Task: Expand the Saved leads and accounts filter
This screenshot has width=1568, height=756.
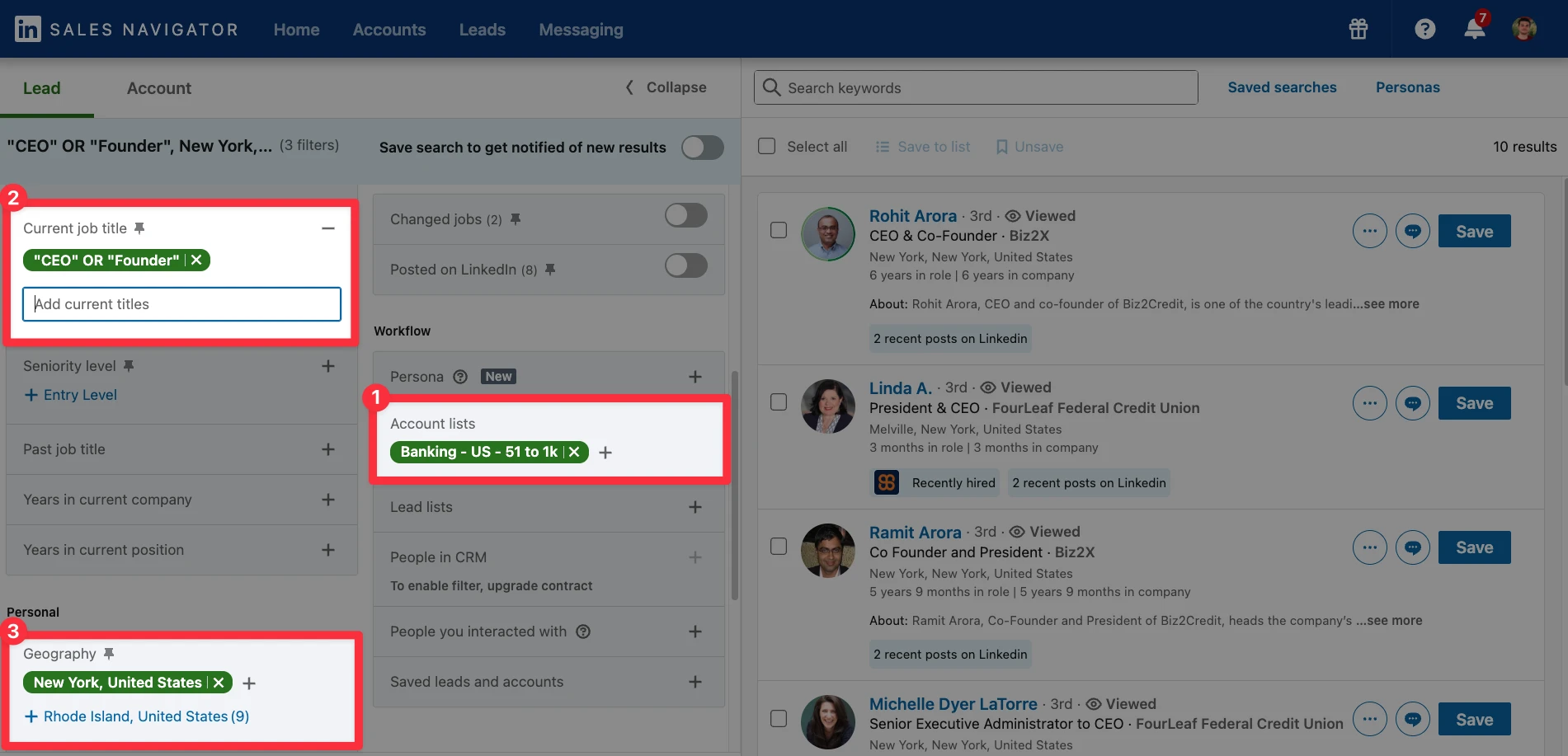Action: point(695,682)
